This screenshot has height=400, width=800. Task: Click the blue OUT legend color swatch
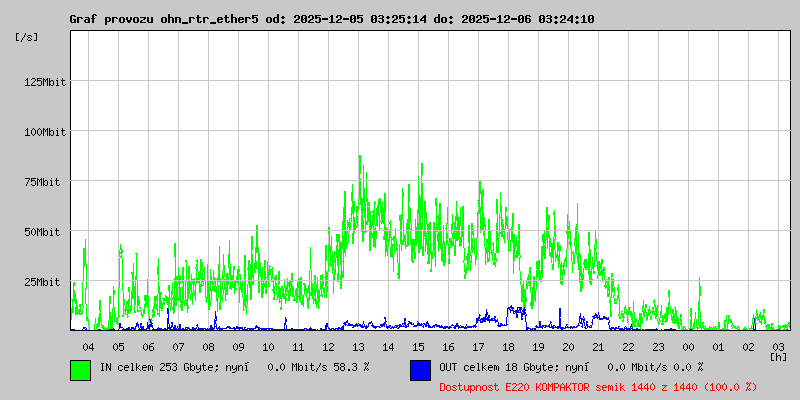pos(420,370)
